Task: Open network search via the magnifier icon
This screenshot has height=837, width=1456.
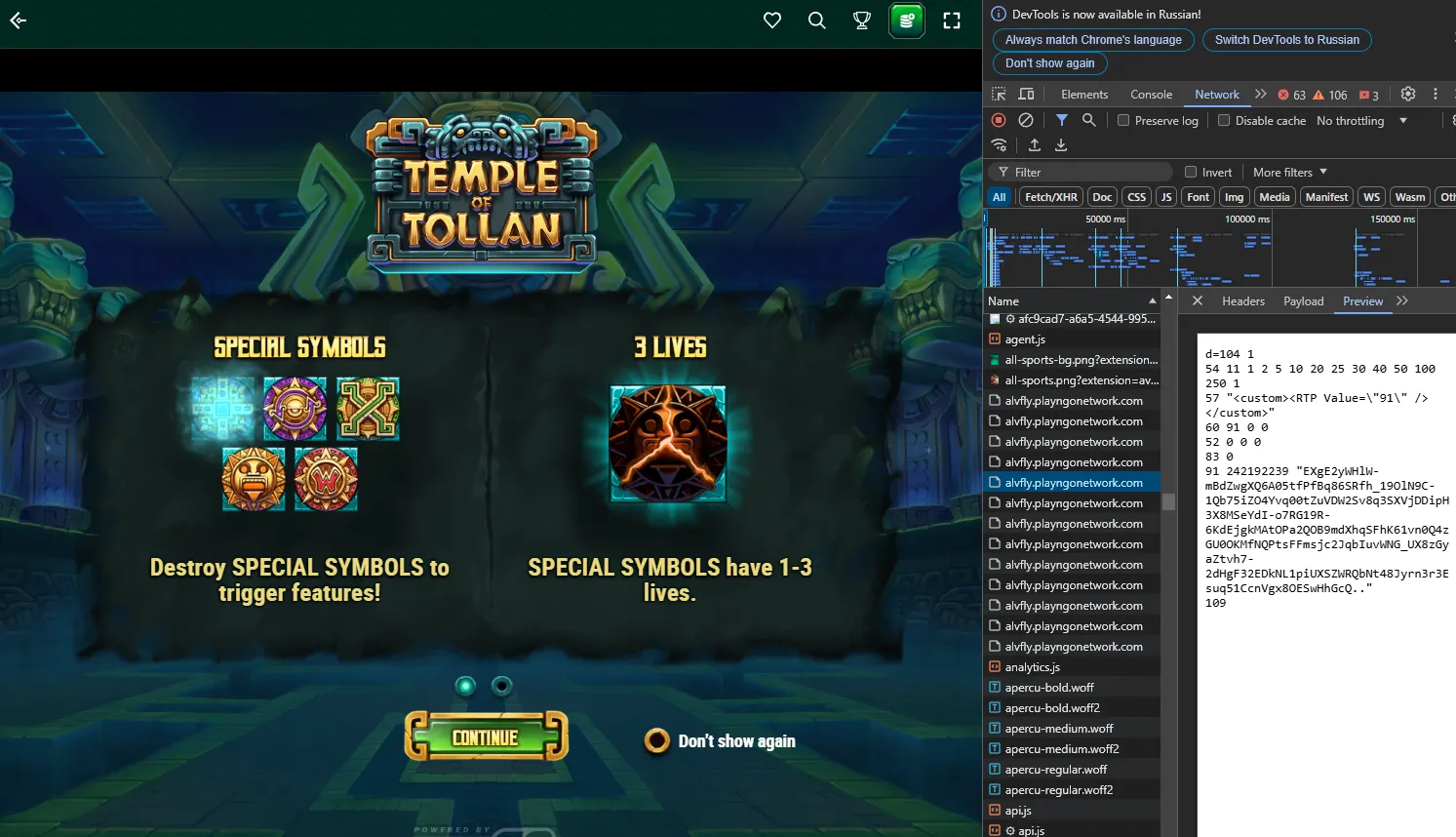Action: (1089, 120)
